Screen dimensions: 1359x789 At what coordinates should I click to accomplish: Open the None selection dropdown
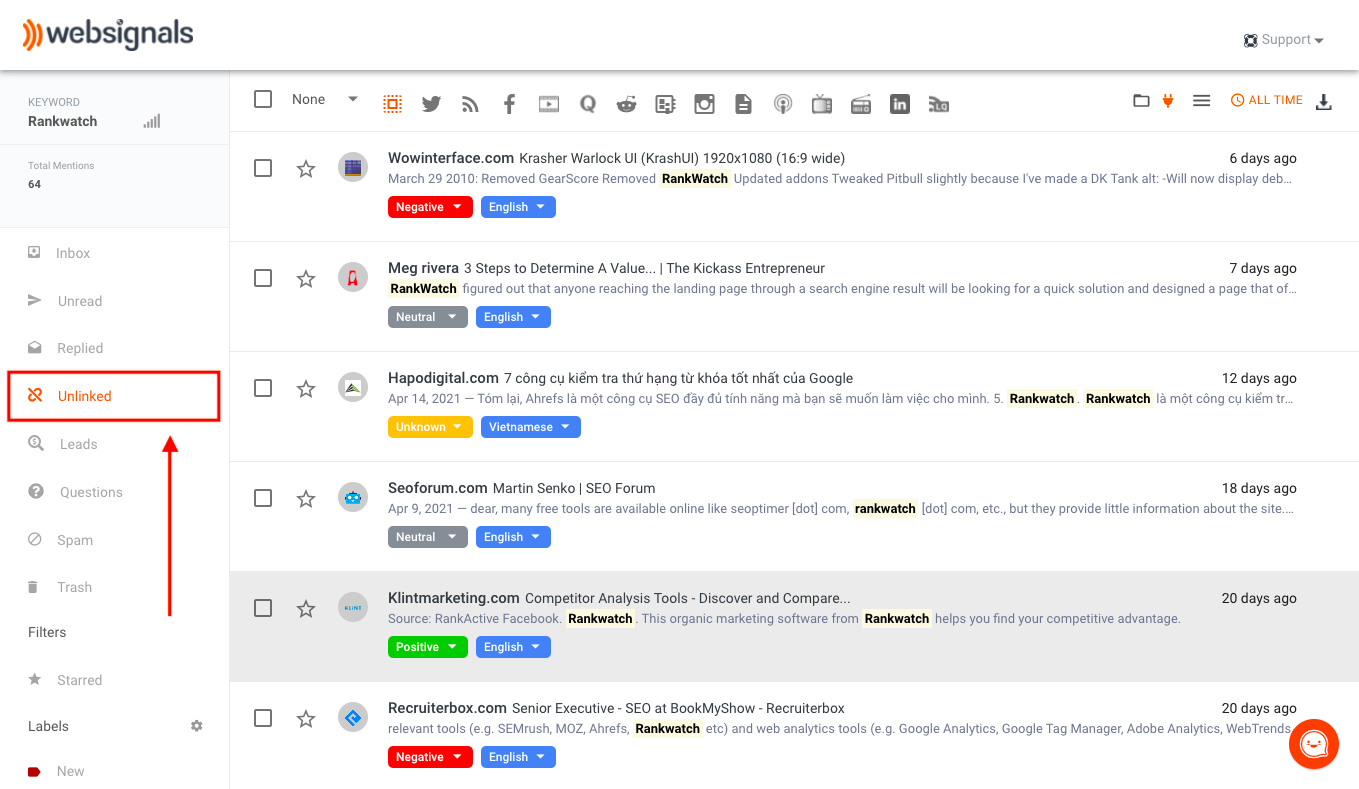pyautogui.click(x=325, y=99)
